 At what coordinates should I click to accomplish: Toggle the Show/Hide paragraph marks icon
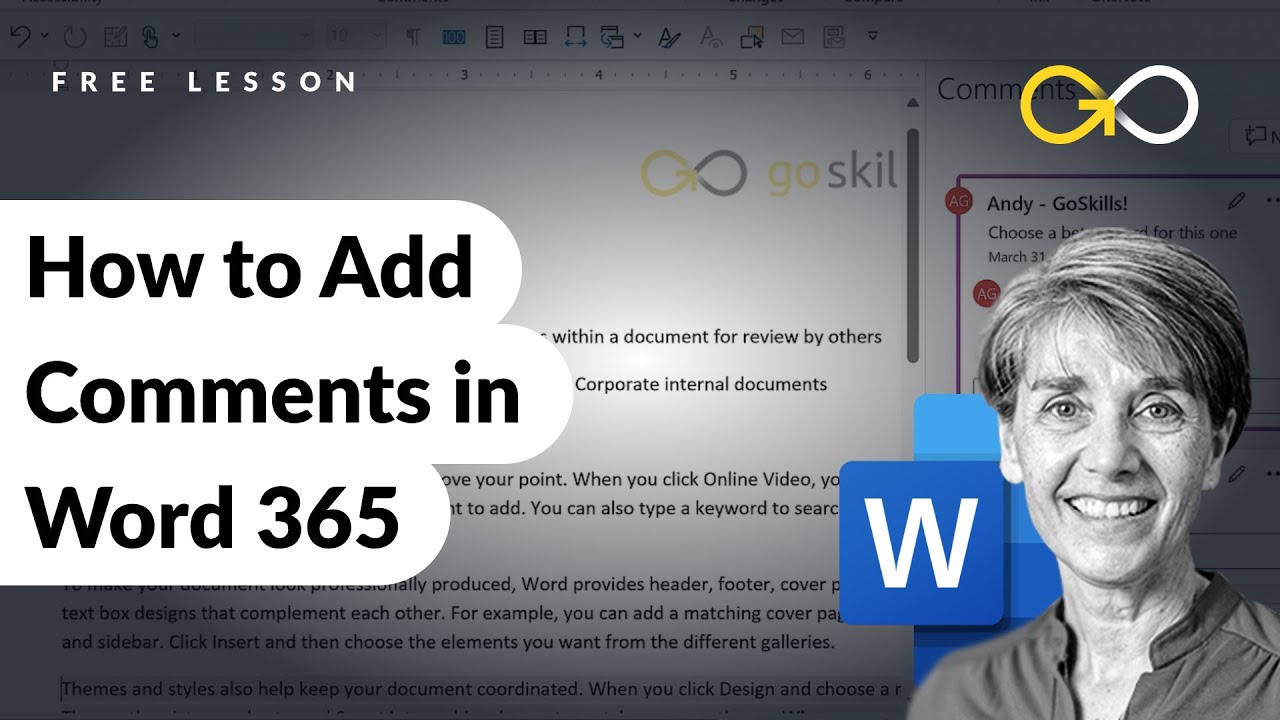(x=413, y=37)
